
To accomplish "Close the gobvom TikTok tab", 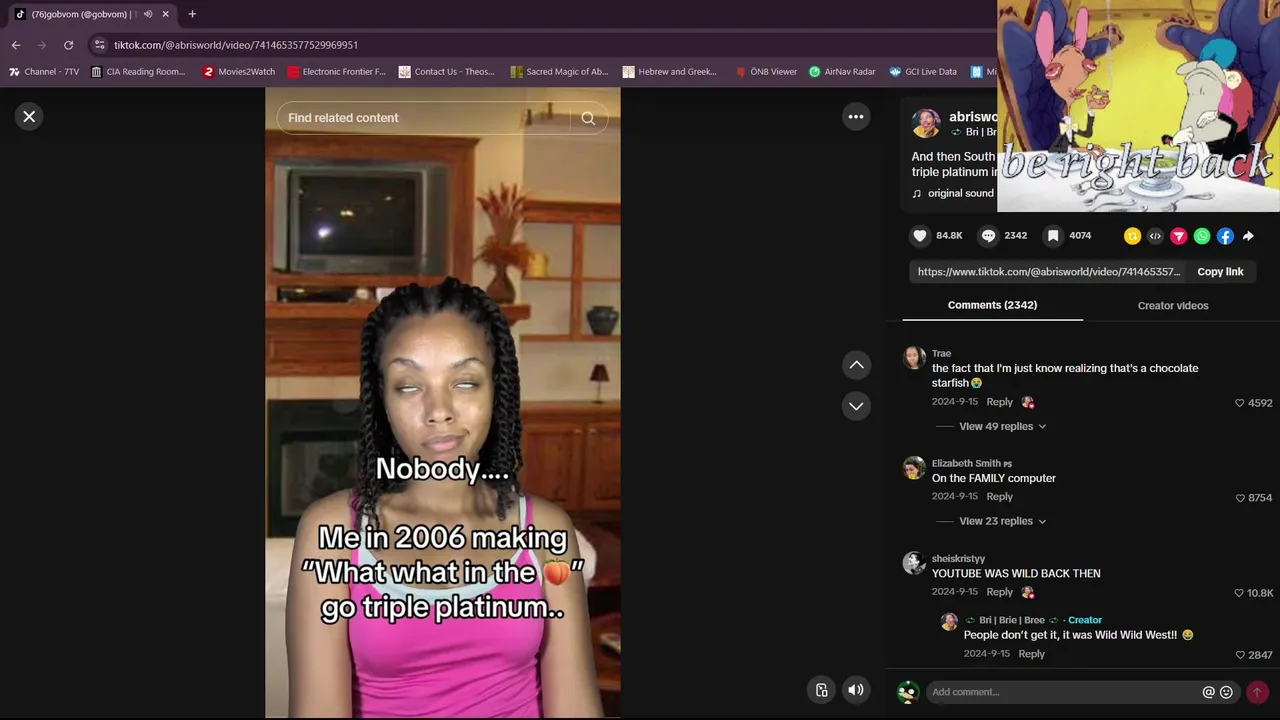I will pyautogui.click(x=166, y=14).
